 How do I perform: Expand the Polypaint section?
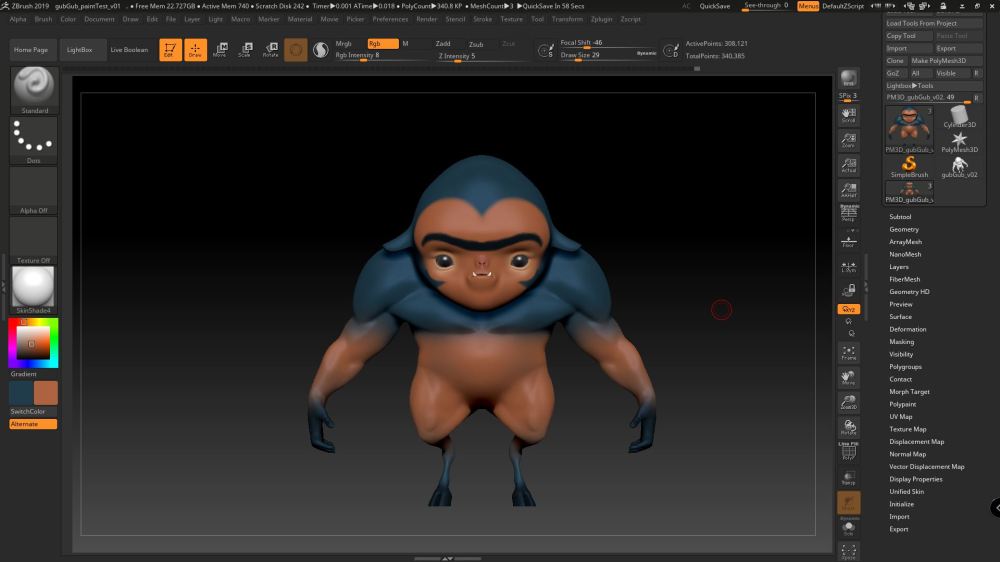(902, 404)
